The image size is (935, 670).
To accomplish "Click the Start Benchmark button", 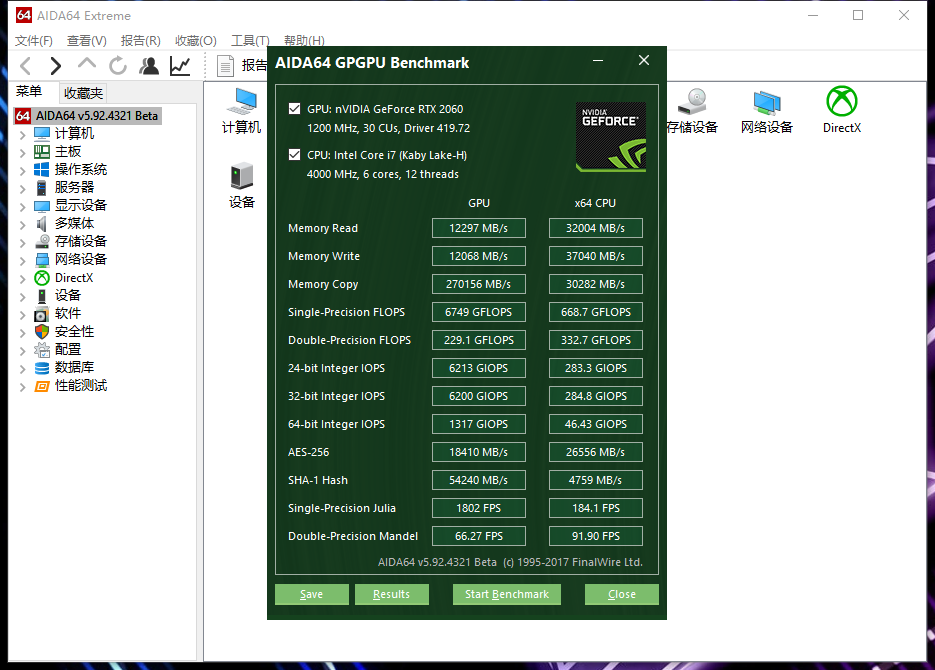I will 507,594.
